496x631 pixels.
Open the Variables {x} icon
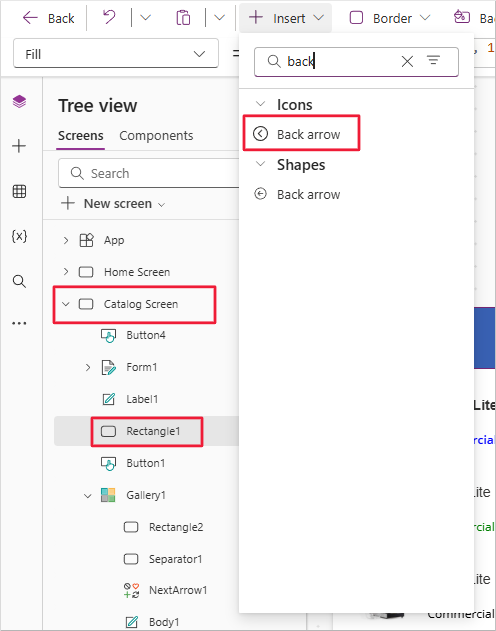pyautogui.click(x=19, y=236)
